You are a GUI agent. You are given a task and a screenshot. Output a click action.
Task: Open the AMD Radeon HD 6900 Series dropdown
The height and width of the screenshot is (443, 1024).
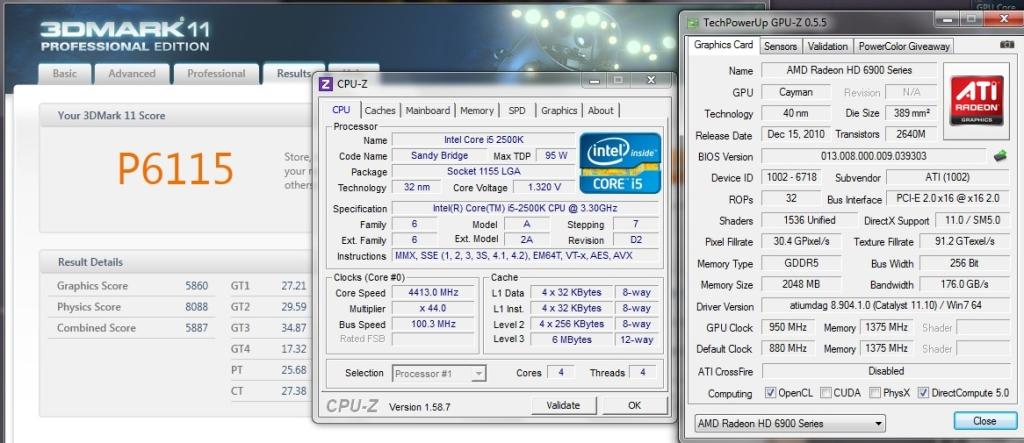789,423
